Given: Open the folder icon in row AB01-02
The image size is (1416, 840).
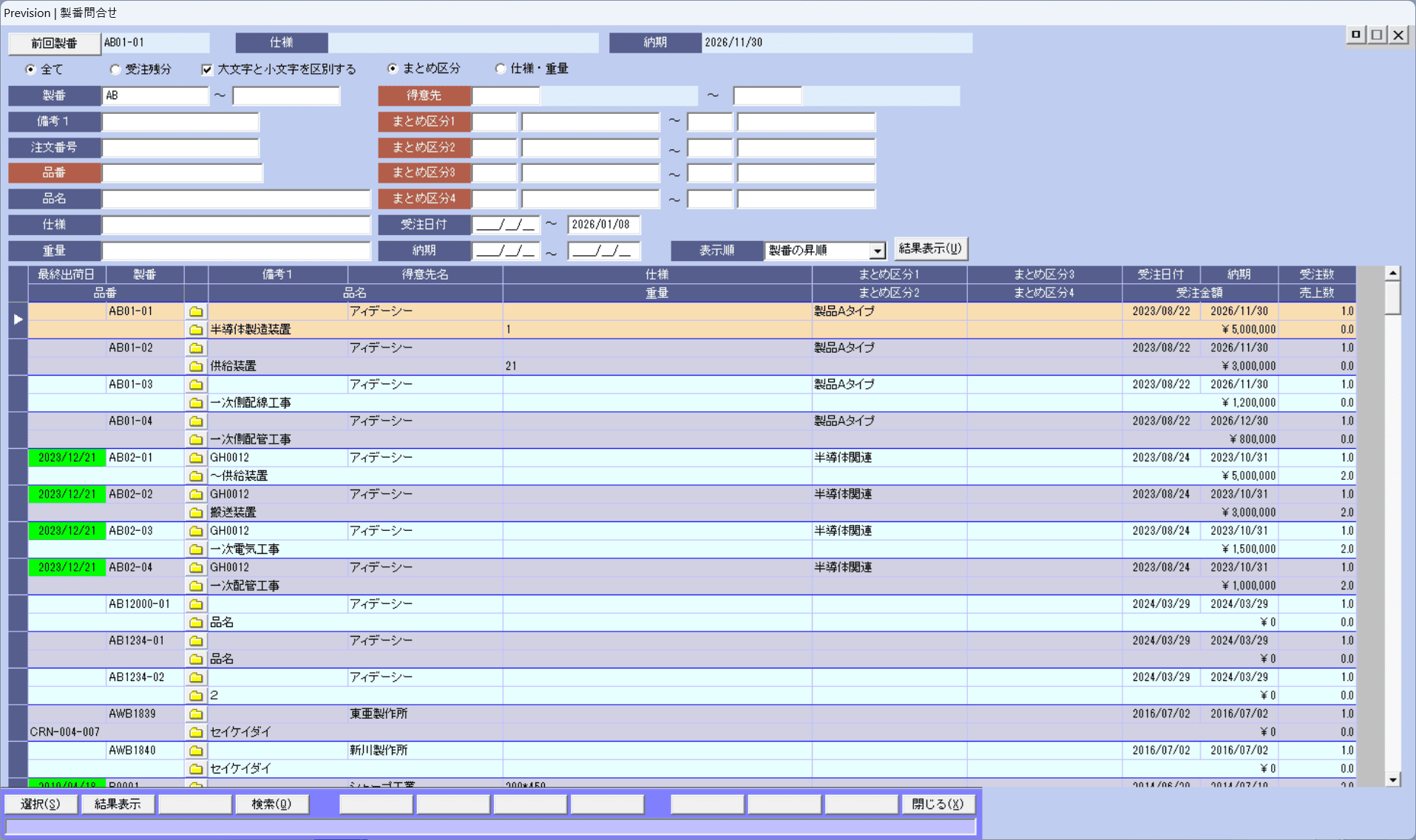Looking at the screenshot, I should pos(196,348).
